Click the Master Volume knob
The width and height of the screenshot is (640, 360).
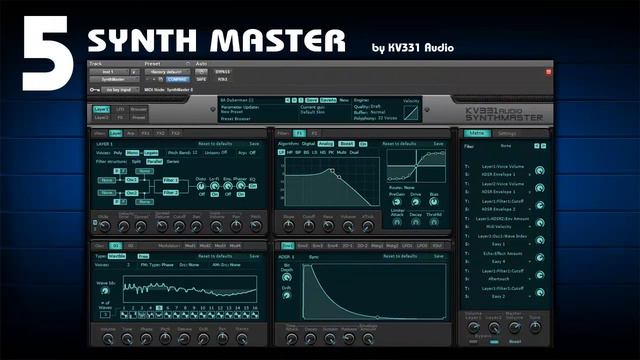click(514, 327)
